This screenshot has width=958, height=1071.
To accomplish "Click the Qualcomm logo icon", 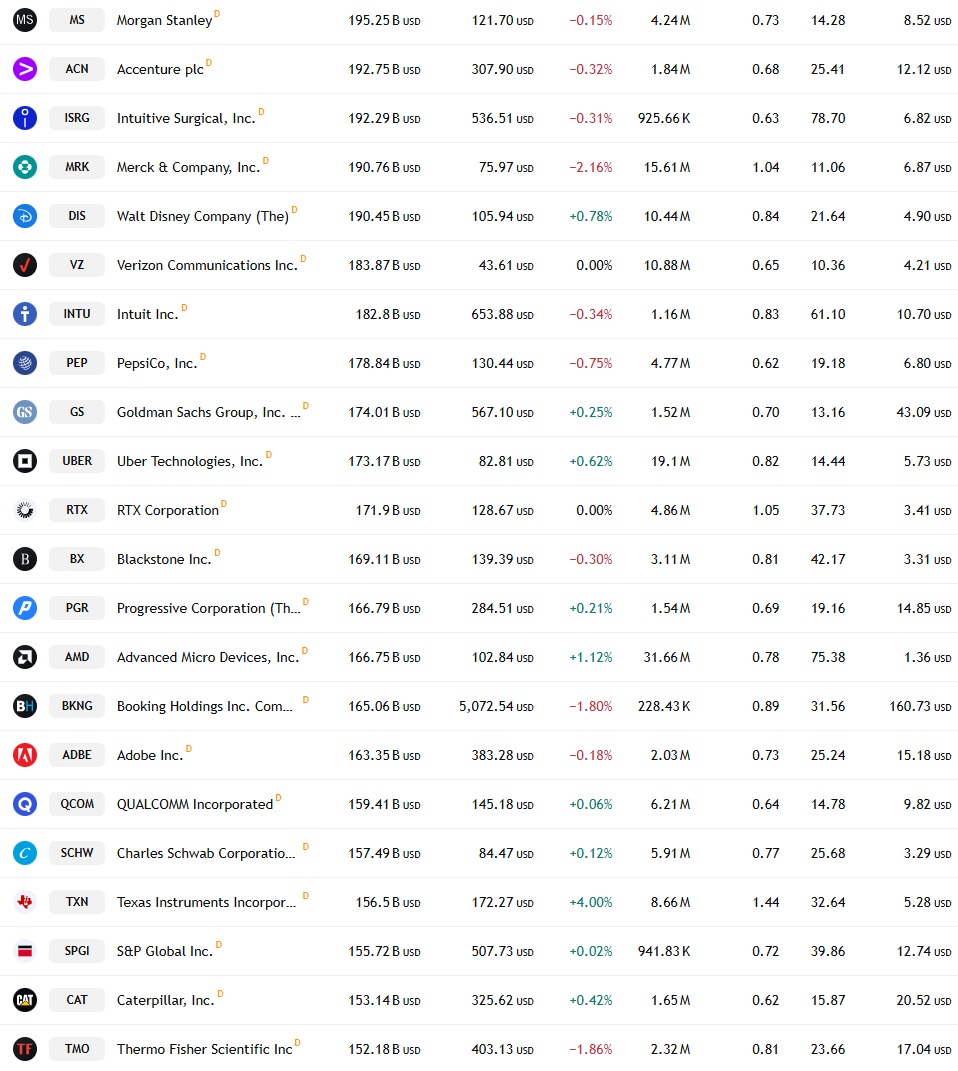I will (x=25, y=804).
